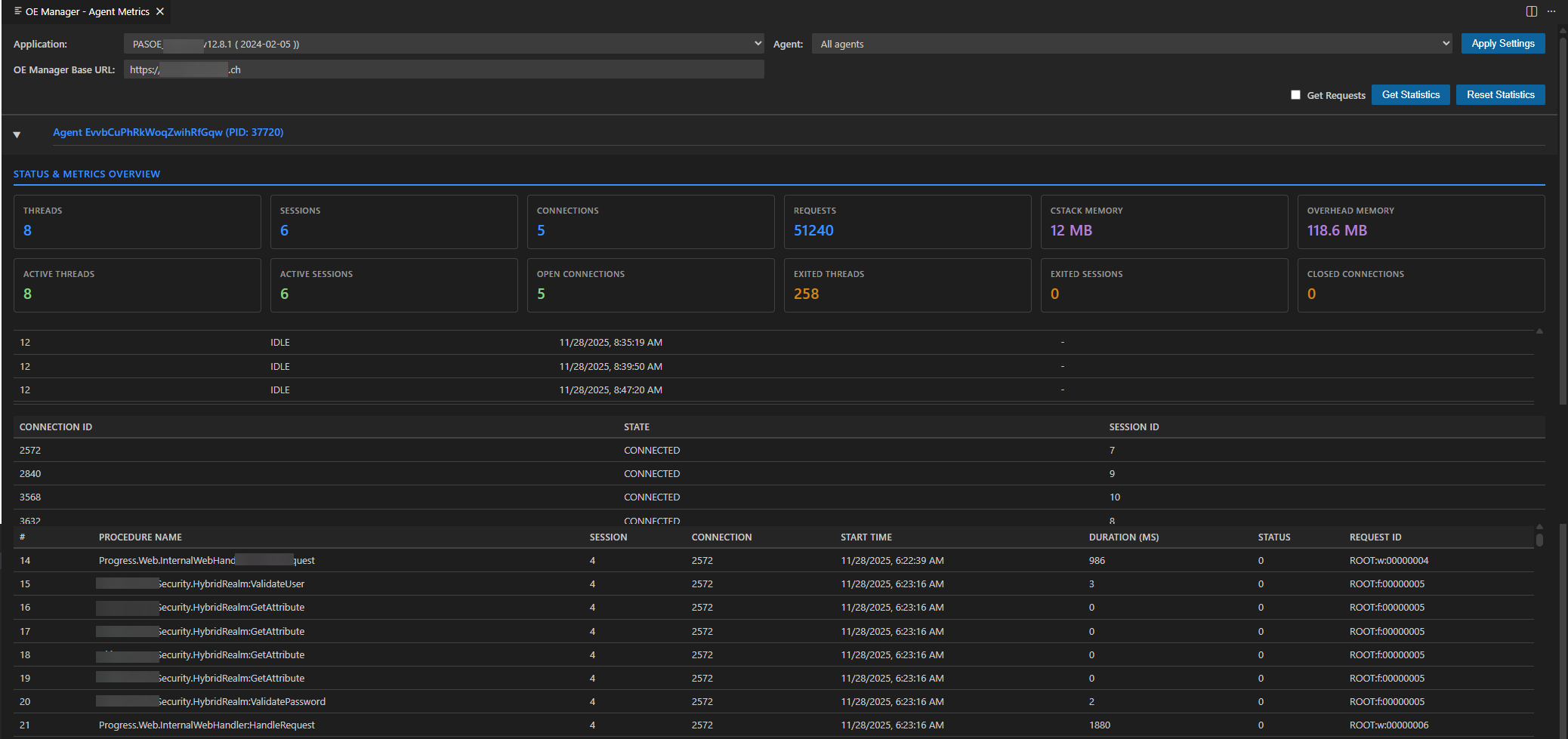Click the Reset Statistics button
Viewport: 1568px width, 739px height.
1500,94
